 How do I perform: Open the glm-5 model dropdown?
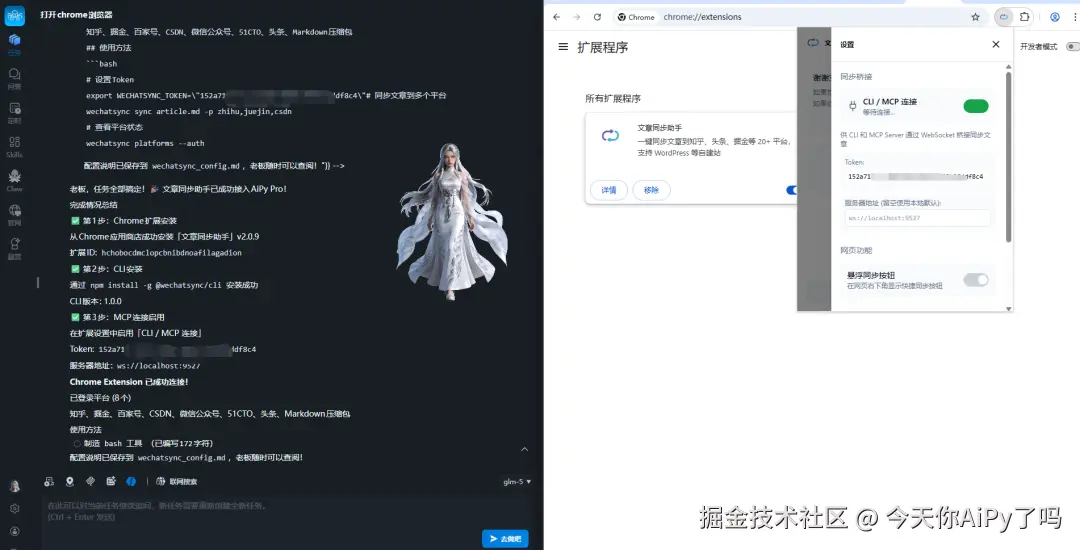click(x=517, y=482)
